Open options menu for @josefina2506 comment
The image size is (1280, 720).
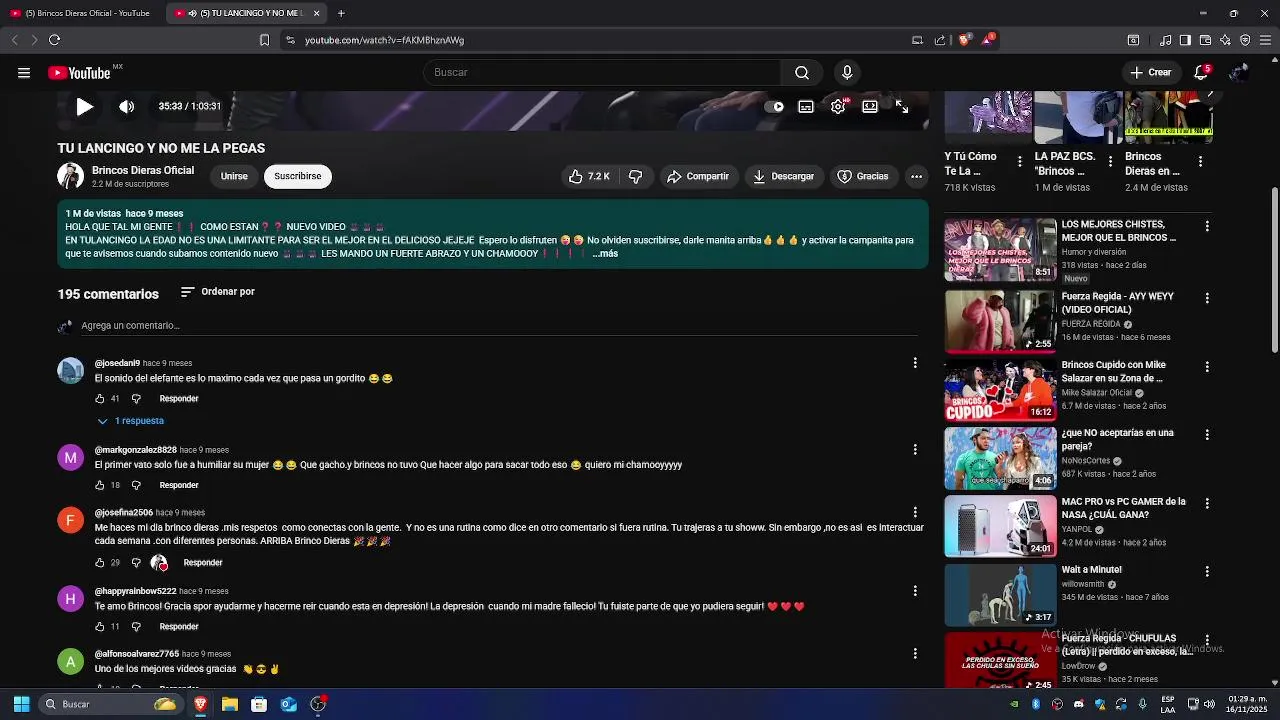915,512
